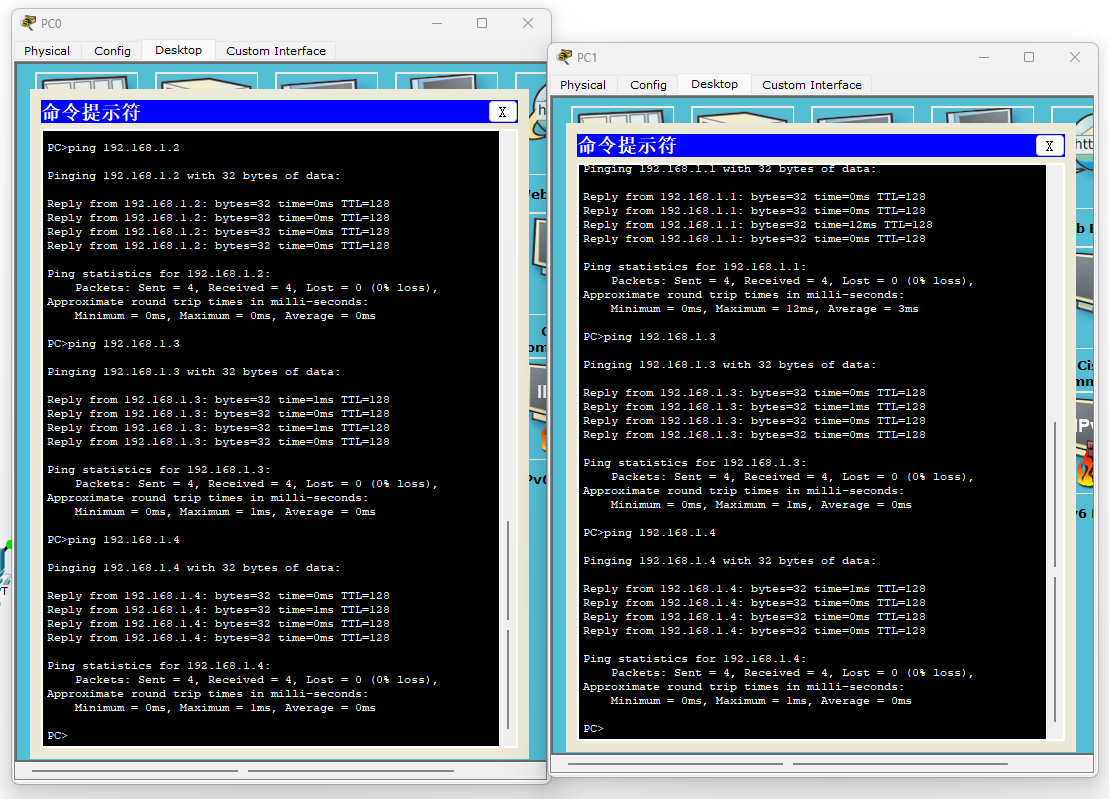Viewport: 1109px width, 799px height.
Task: Open the Config tab in PC0 window
Action: pos(112,51)
